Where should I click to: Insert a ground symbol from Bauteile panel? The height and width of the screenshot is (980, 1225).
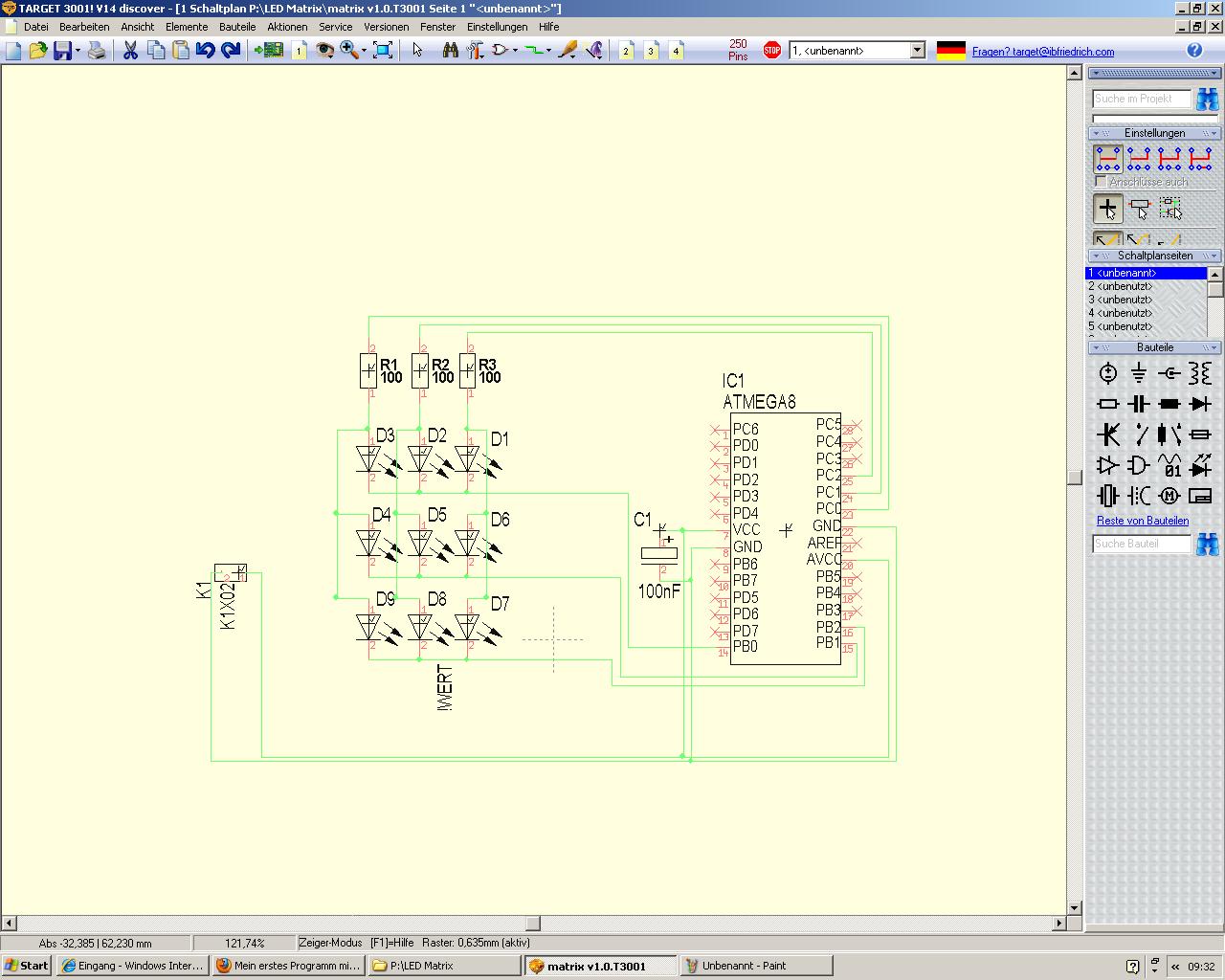tap(1138, 373)
